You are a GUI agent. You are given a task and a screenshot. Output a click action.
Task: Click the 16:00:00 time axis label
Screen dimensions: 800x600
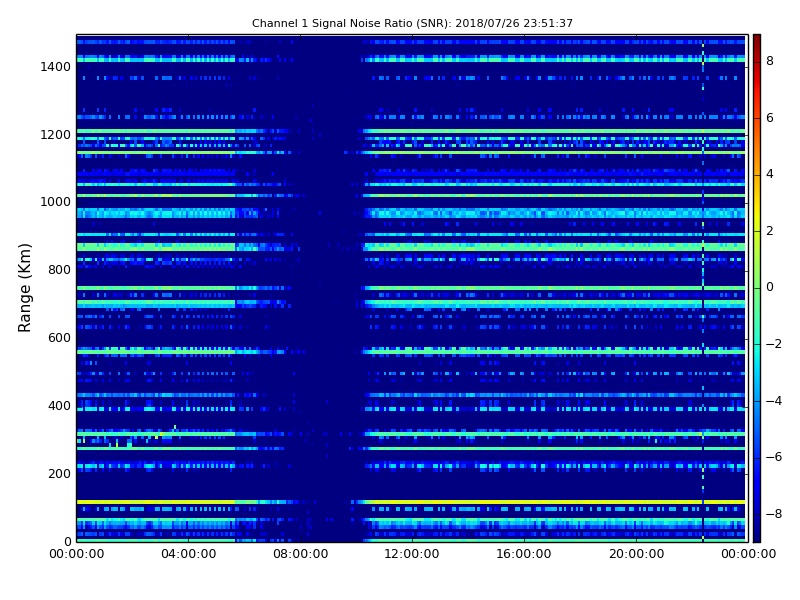(524, 554)
